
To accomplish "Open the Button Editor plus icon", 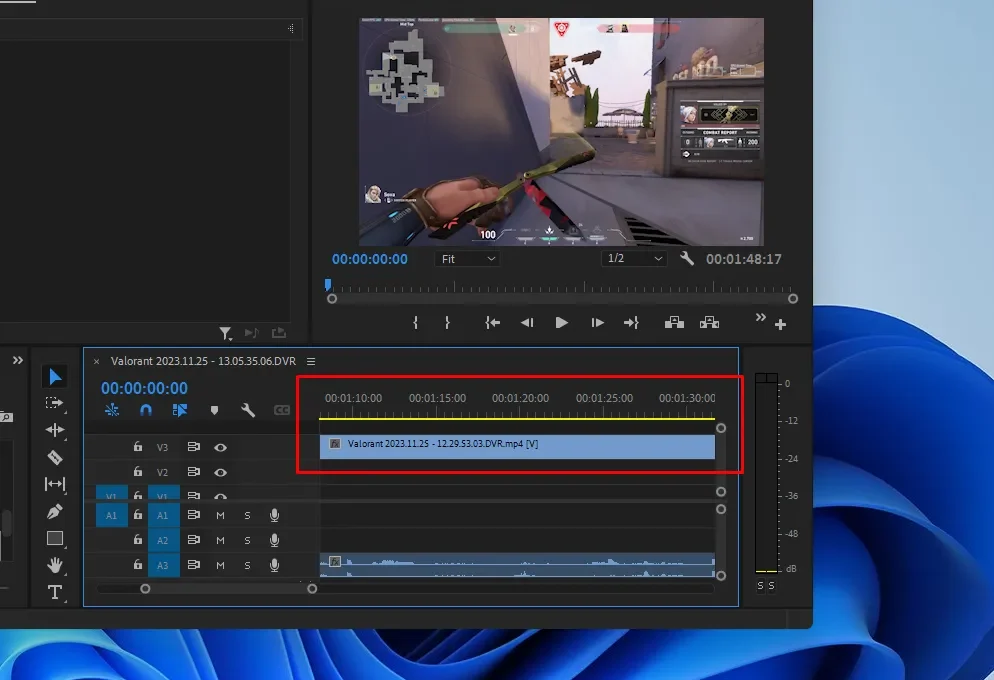I will [780, 324].
